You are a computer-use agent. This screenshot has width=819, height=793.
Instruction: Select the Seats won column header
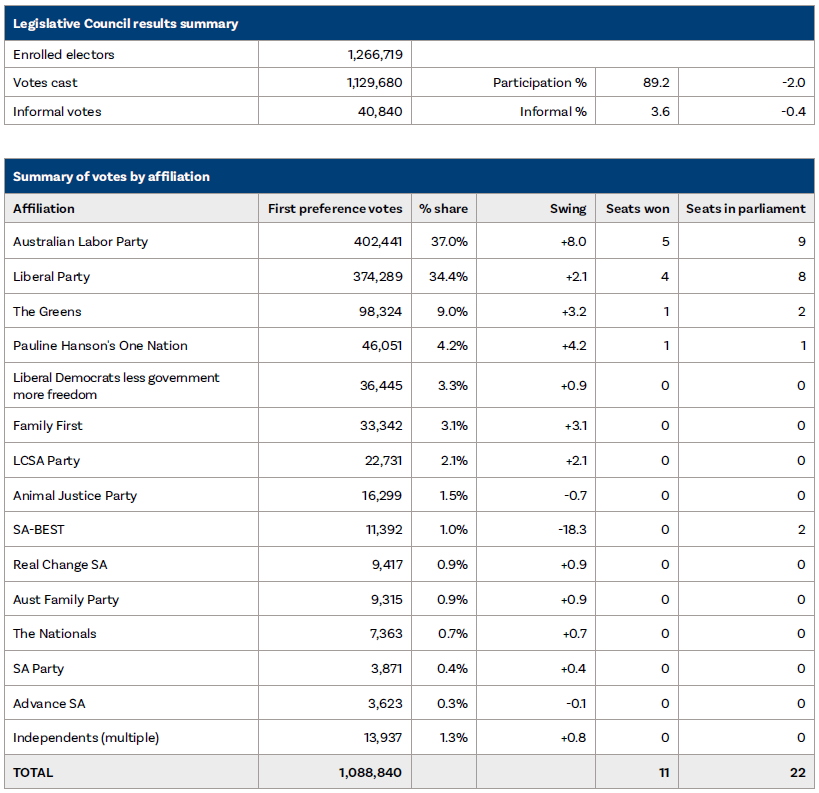click(x=638, y=208)
